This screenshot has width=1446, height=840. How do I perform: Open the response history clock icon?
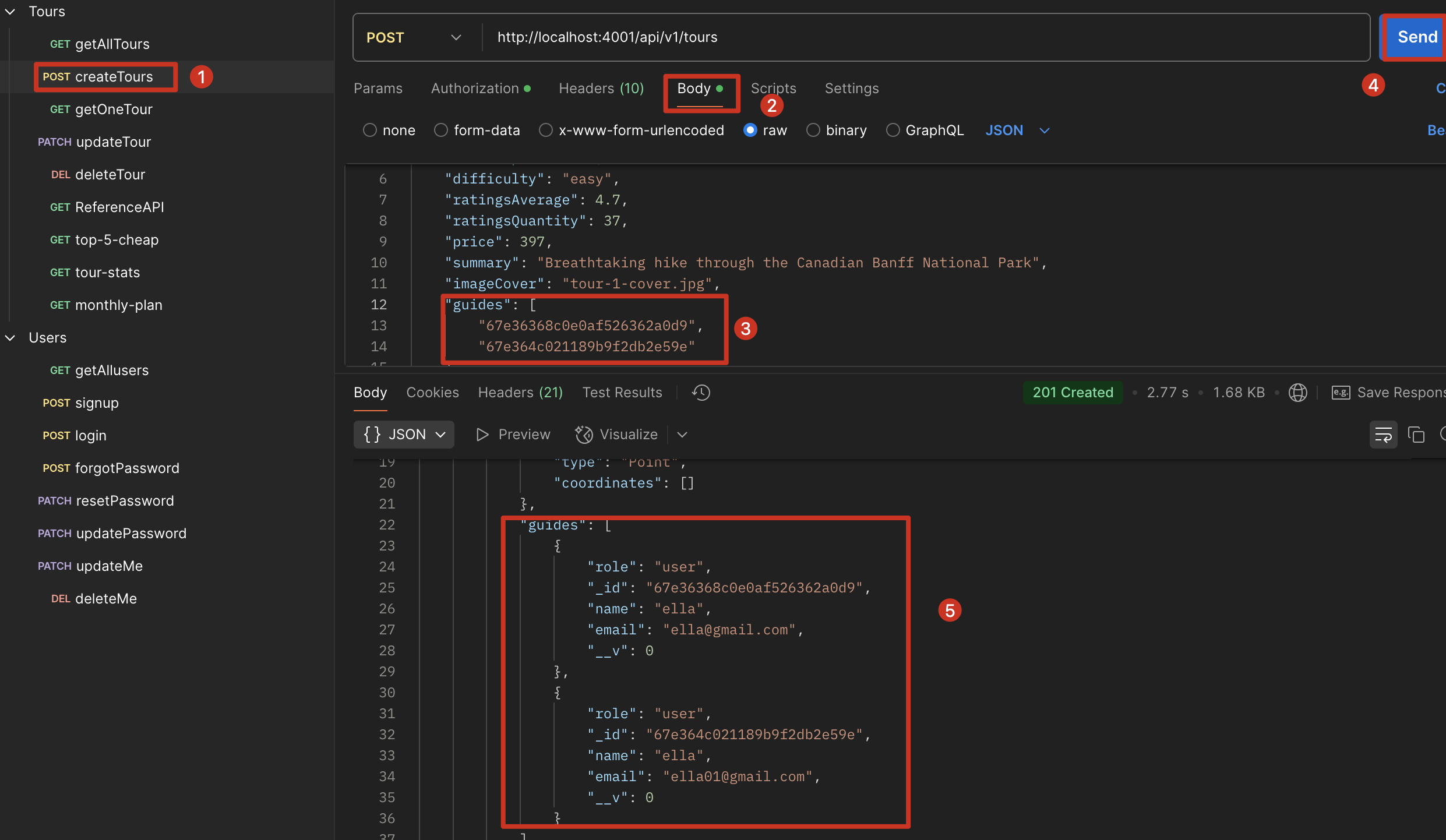pyautogui.click(x=701, y=393)
